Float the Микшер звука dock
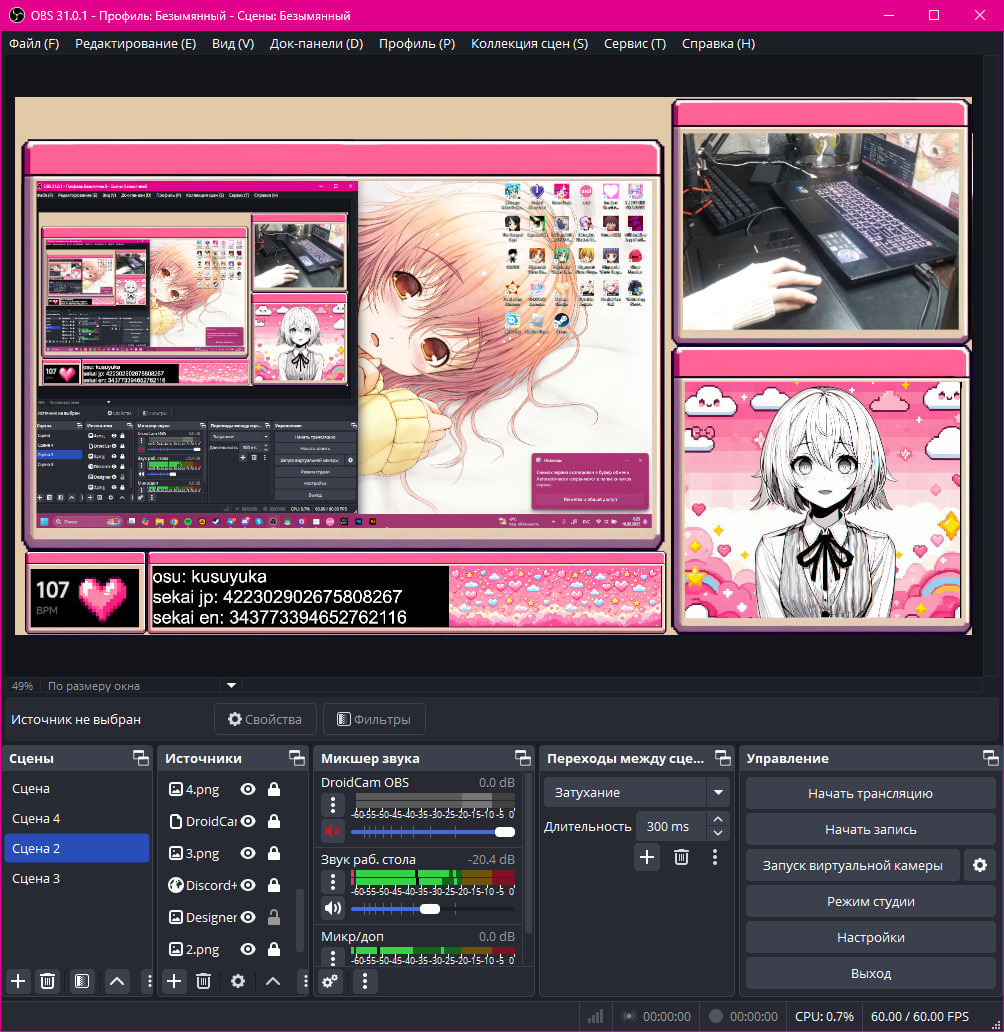Viewport: 1004px width, 1032px height. (x=523, y=758)
